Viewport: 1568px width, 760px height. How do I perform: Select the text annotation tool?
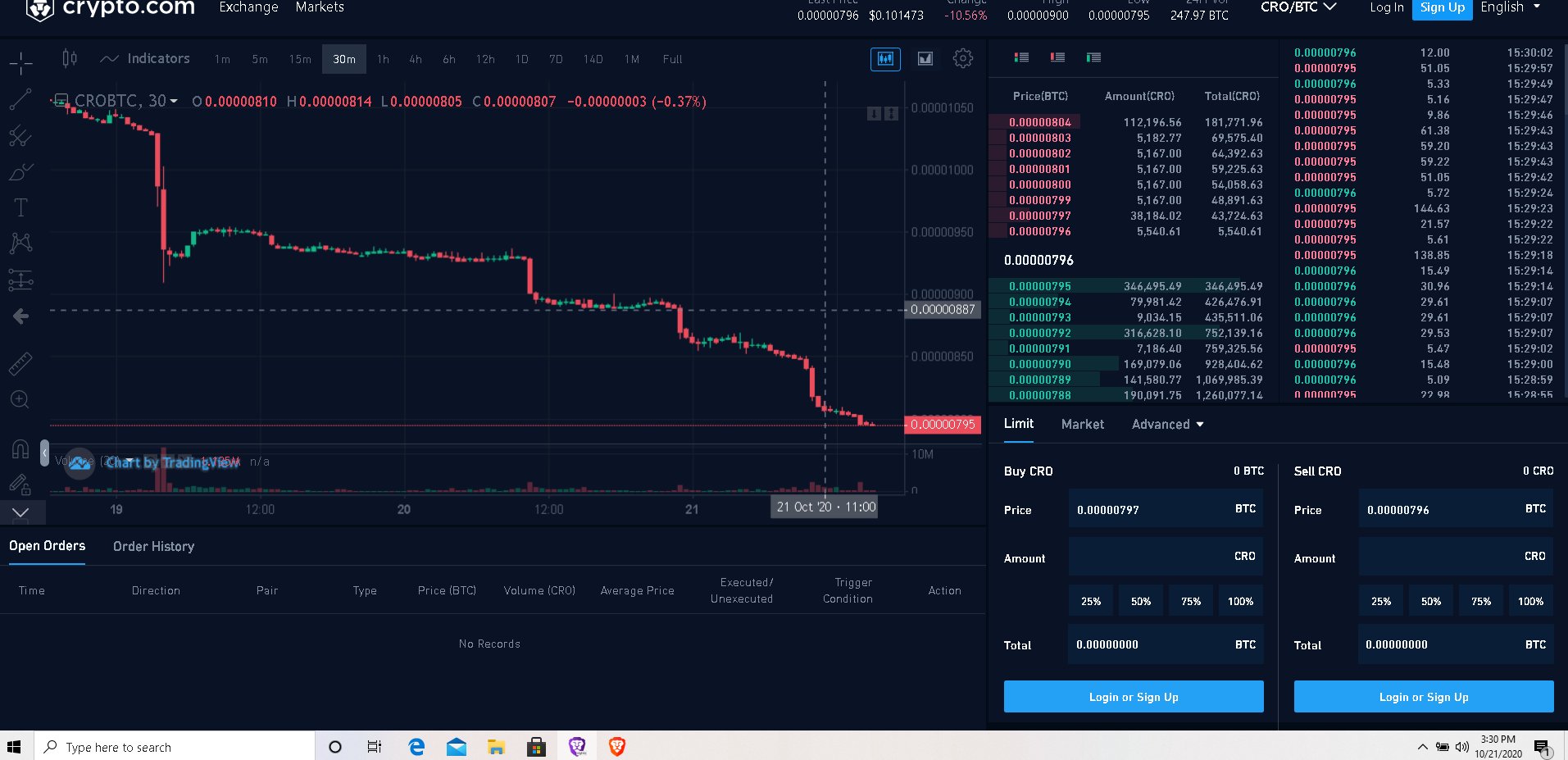click(x=20, y=207)
